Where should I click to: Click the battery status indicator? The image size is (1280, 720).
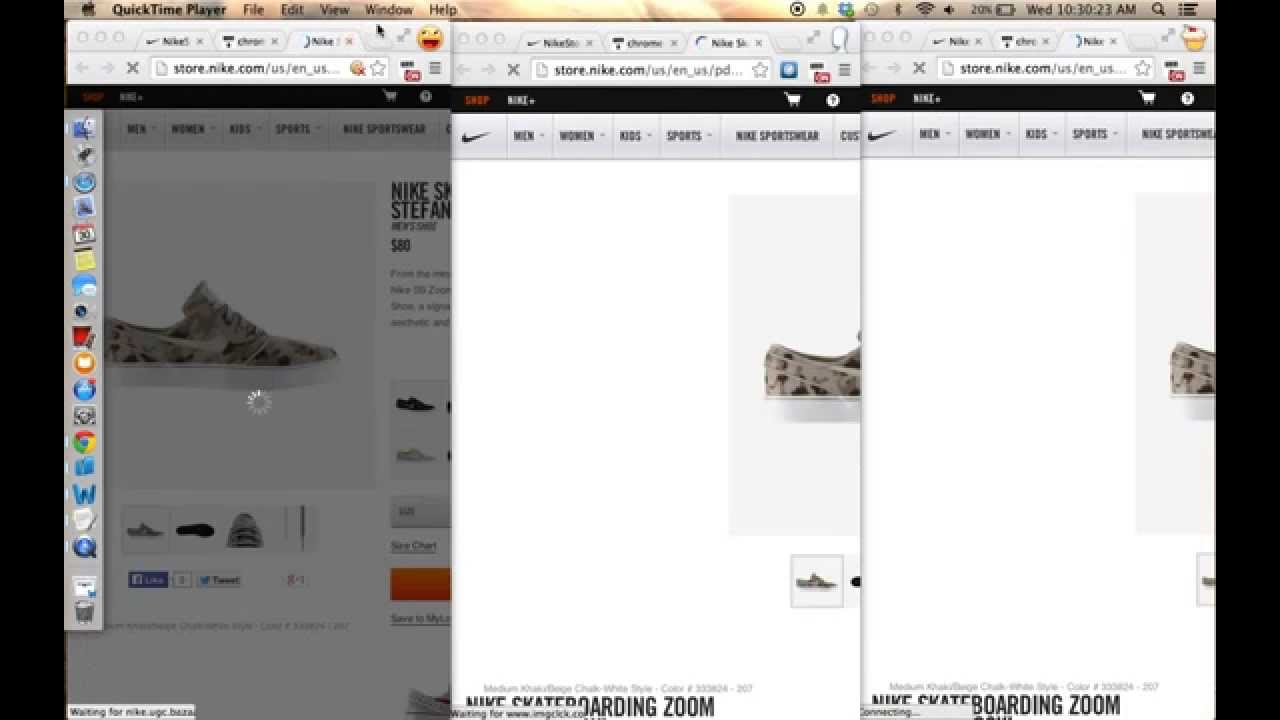coord(992,9)
